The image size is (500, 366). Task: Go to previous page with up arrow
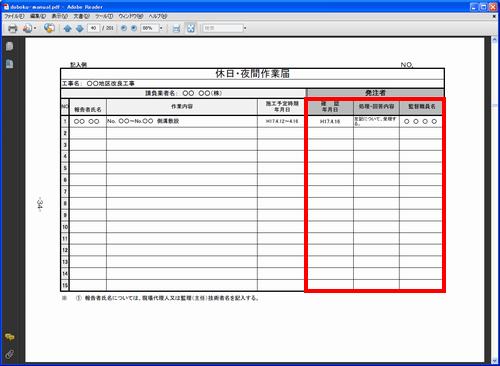pyautogui.click(x=68, y=29)
